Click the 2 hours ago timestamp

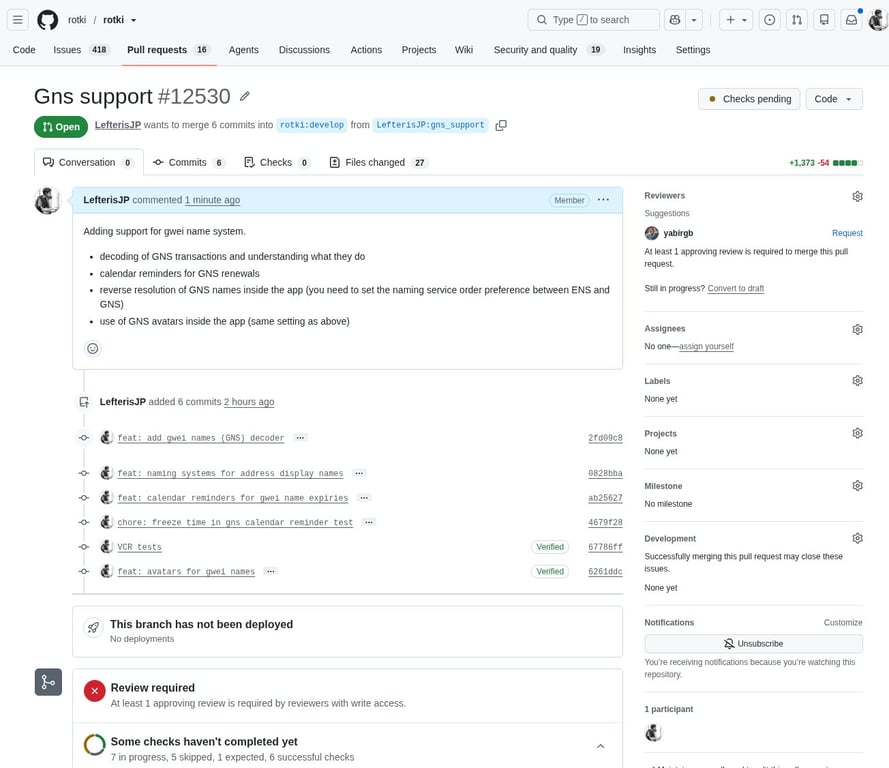tap(249, 402)
